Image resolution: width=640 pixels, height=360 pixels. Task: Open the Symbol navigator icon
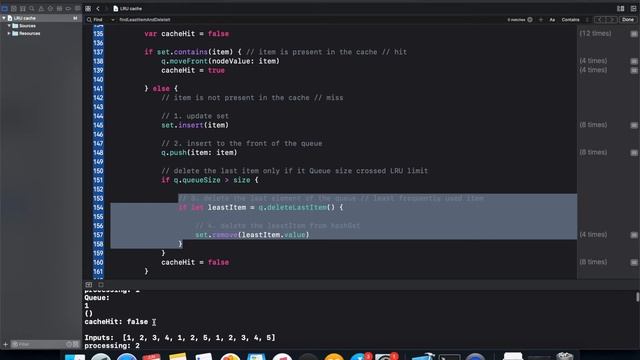[23, 8]
